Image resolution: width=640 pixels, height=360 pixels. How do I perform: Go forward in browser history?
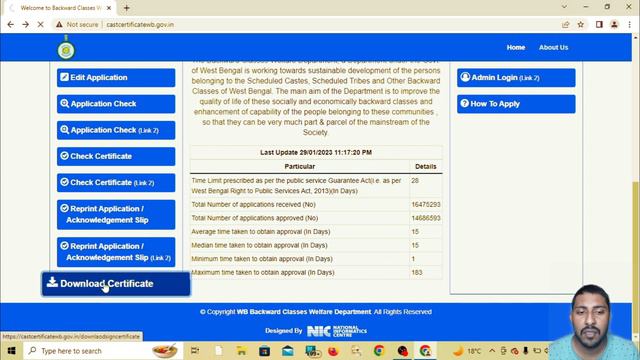(25, 24)
